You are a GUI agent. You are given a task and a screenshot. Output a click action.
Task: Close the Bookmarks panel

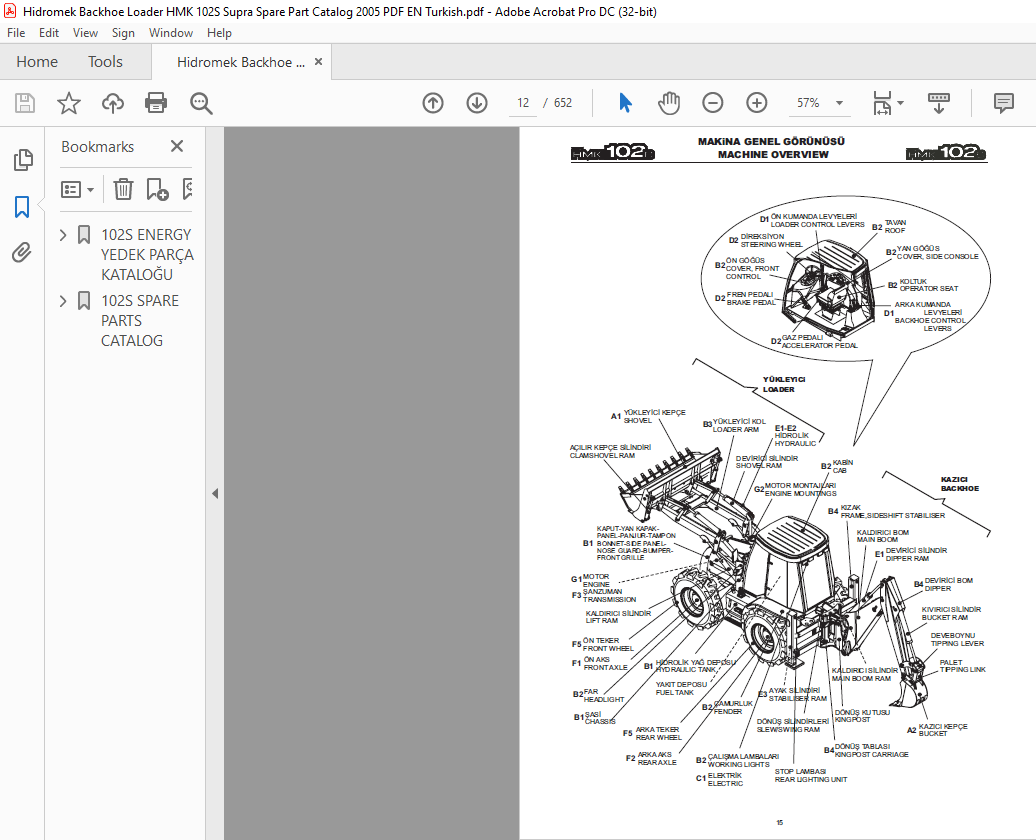pos(176,146)
